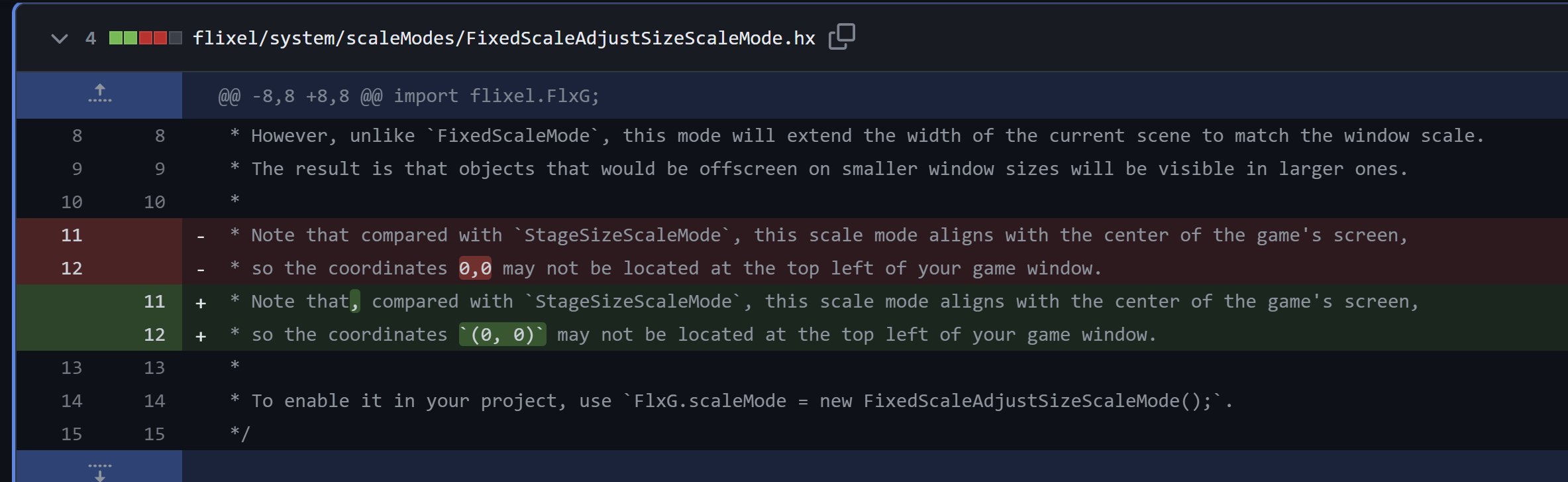The width and height of the screenshot is (1568, 482).
Task: Click the gray diff stat square
Action: tap(174, 38)
